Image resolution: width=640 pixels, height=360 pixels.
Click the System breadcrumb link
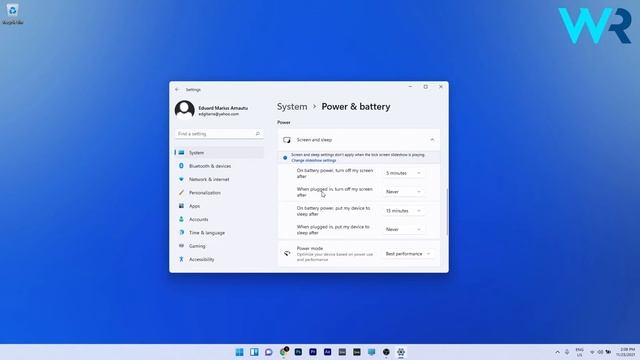[292, 107]
